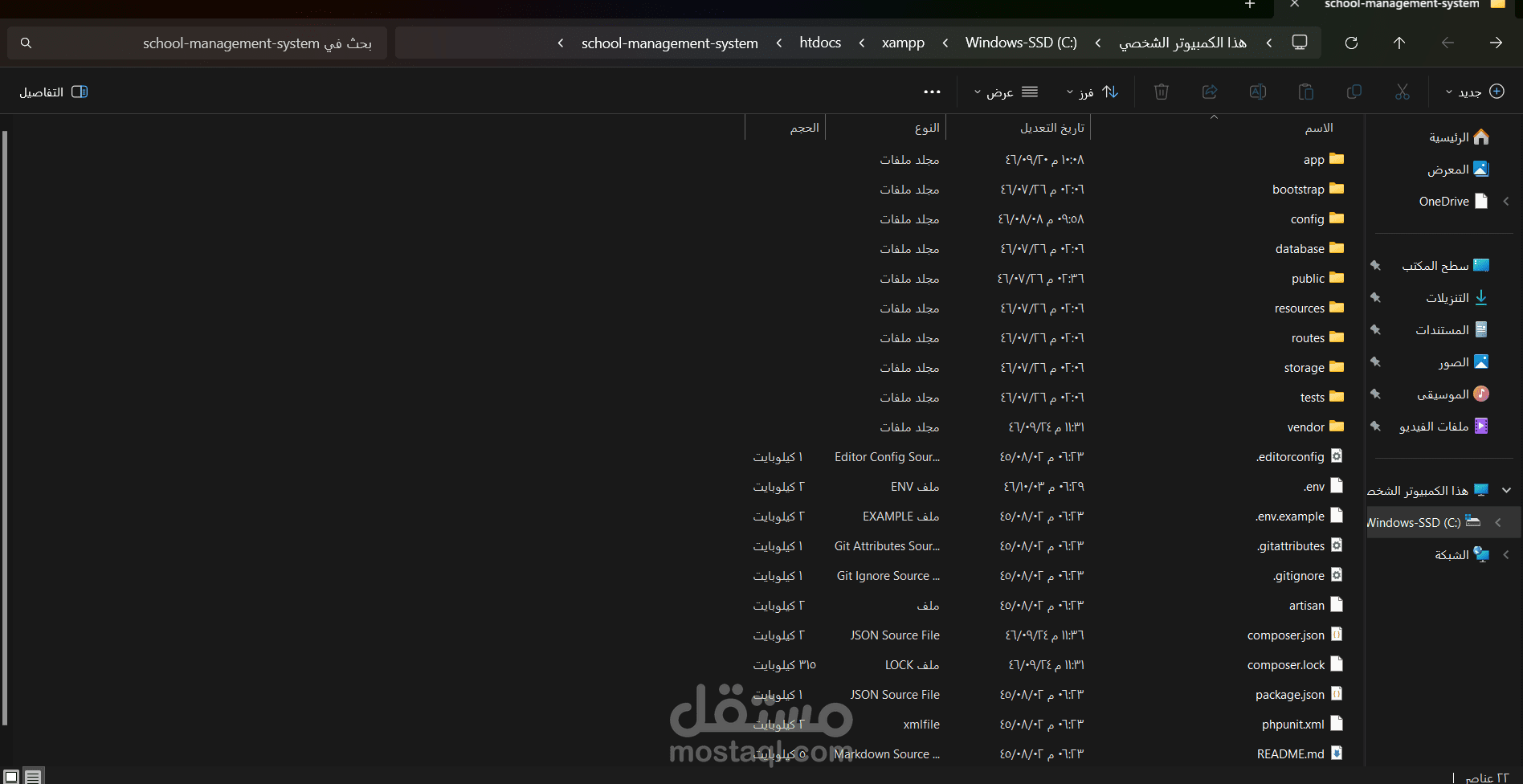Select the .env file name
This screenshot has width=1523, height=784.
point(1314,487)
